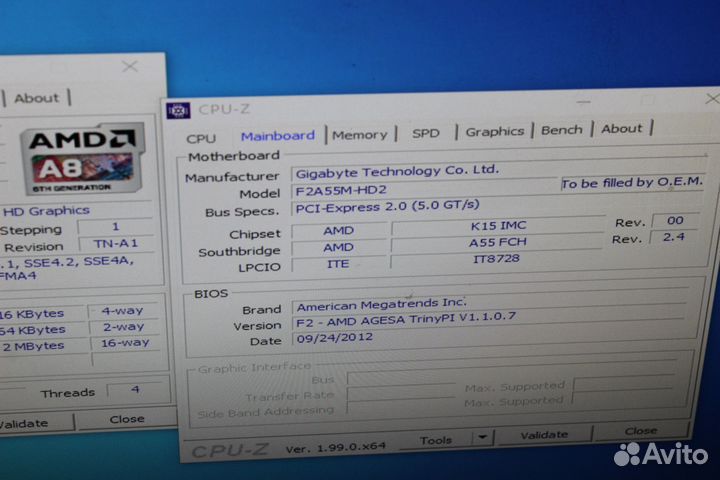Click the Model field F2A55M-HD2
Screen dimensions: 720x480
coord(425,188)
